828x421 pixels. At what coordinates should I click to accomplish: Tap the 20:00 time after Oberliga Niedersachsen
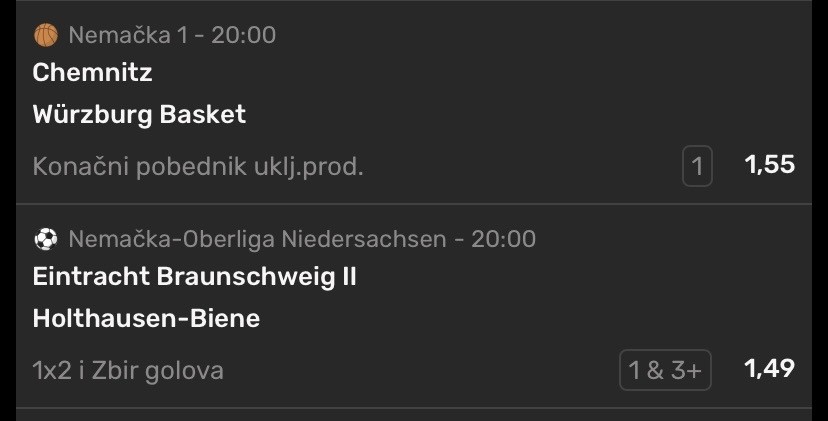point(503,239)
